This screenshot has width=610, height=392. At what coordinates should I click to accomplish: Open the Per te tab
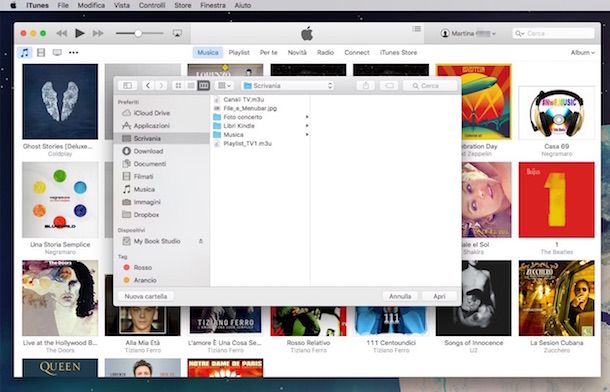(x=268, y=52)
